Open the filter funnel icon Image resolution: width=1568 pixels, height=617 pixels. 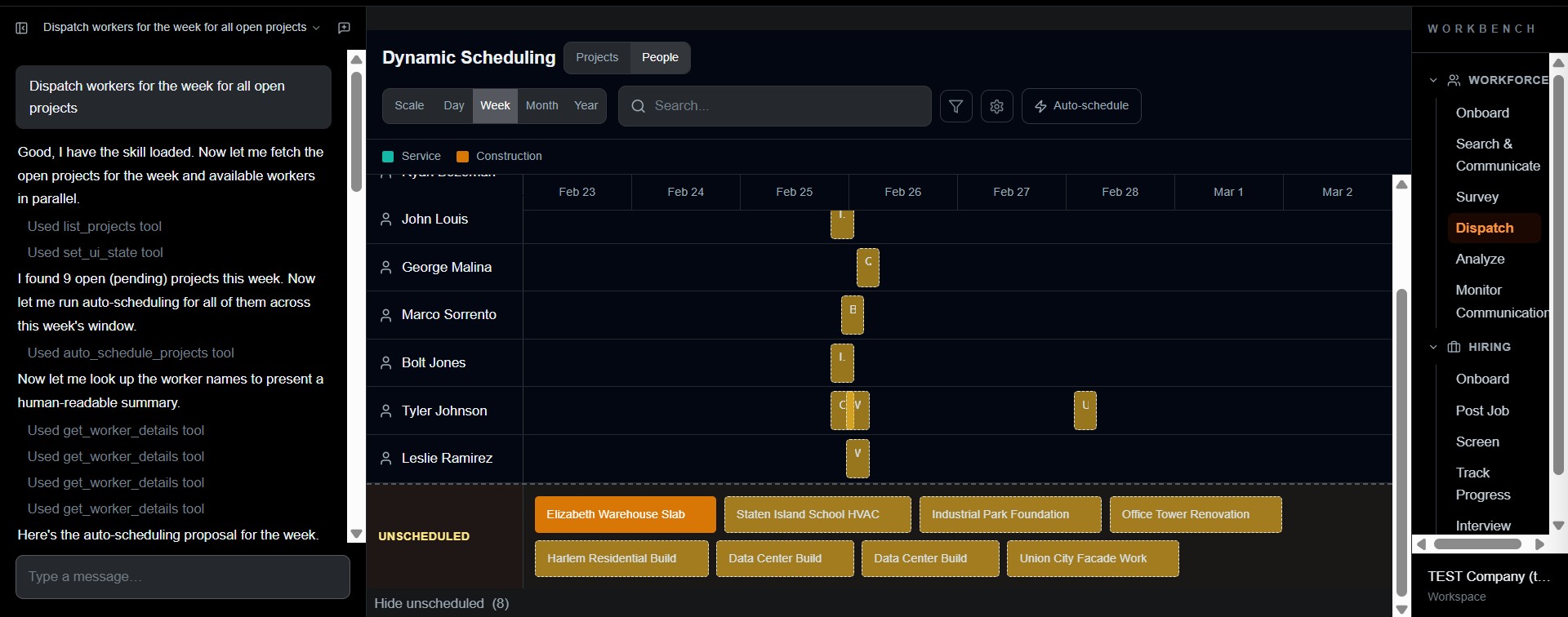[956, 106]
